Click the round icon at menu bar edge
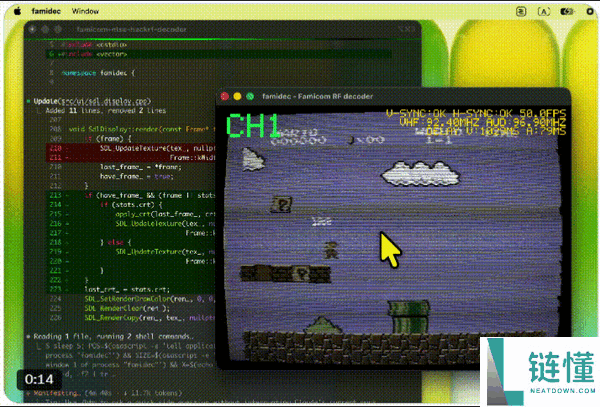600x407 pixels. pos(590,11)
